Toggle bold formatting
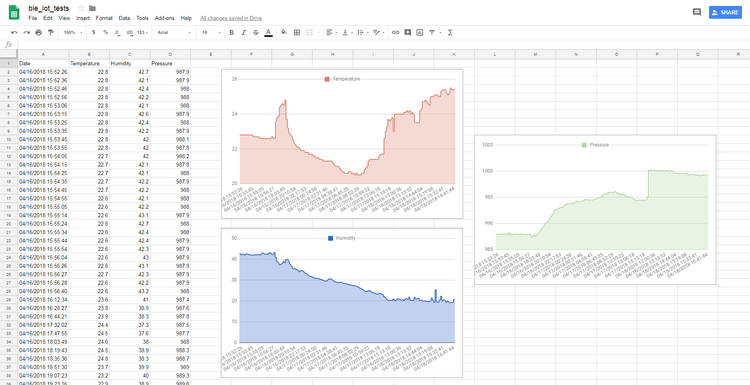This screenshot has height=385, width=750. (x=232, y=33)
